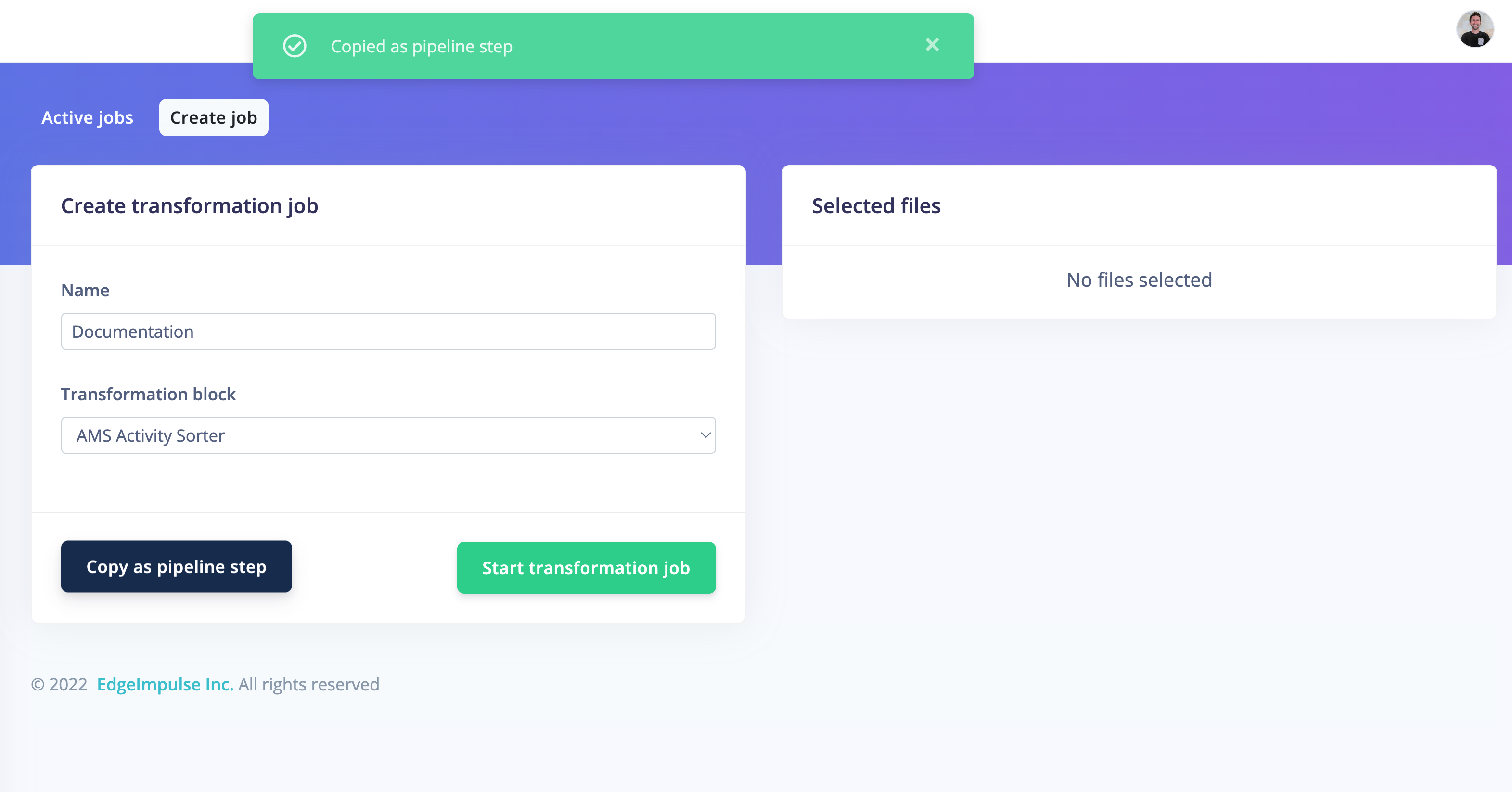The width and height of the screenshot is (1512, 792).
Task: Click the 'No files selected' message
Action: pyautogui.click(x=1139, y=280)
